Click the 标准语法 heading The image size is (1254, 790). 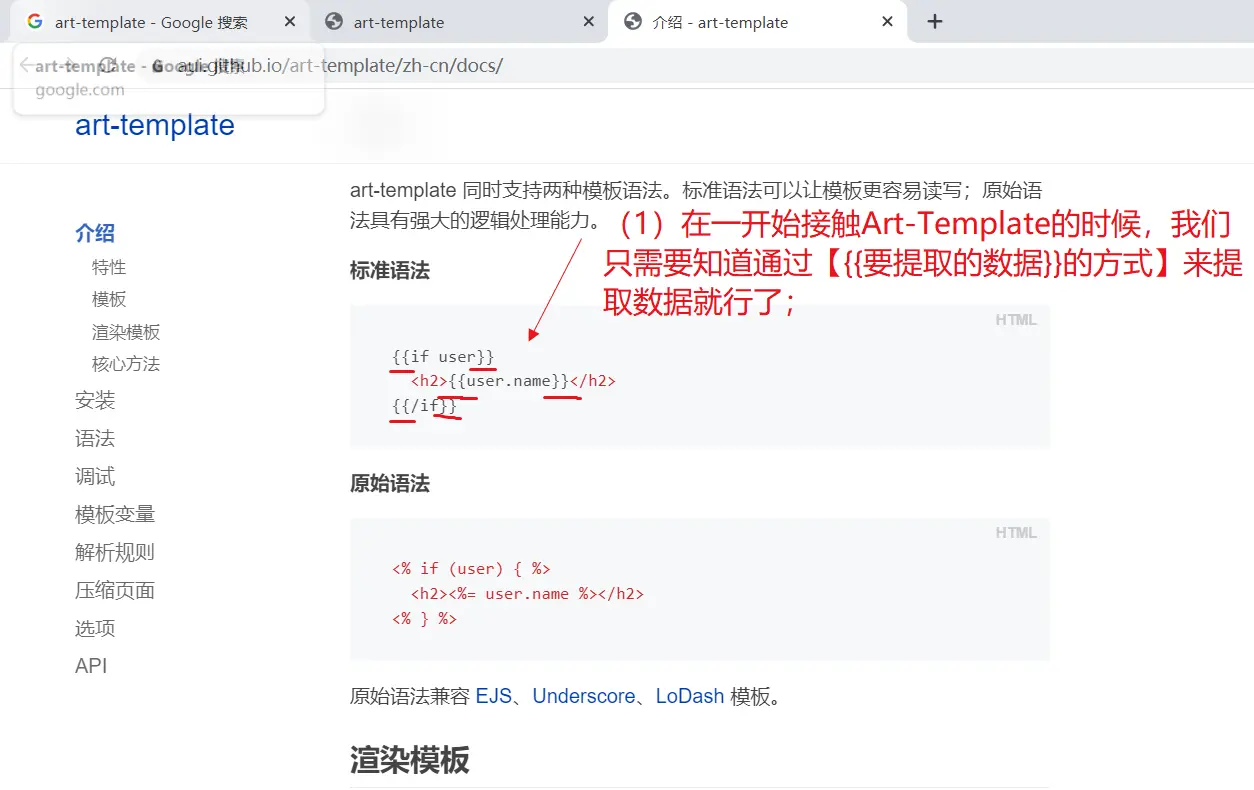pos(390,270)
